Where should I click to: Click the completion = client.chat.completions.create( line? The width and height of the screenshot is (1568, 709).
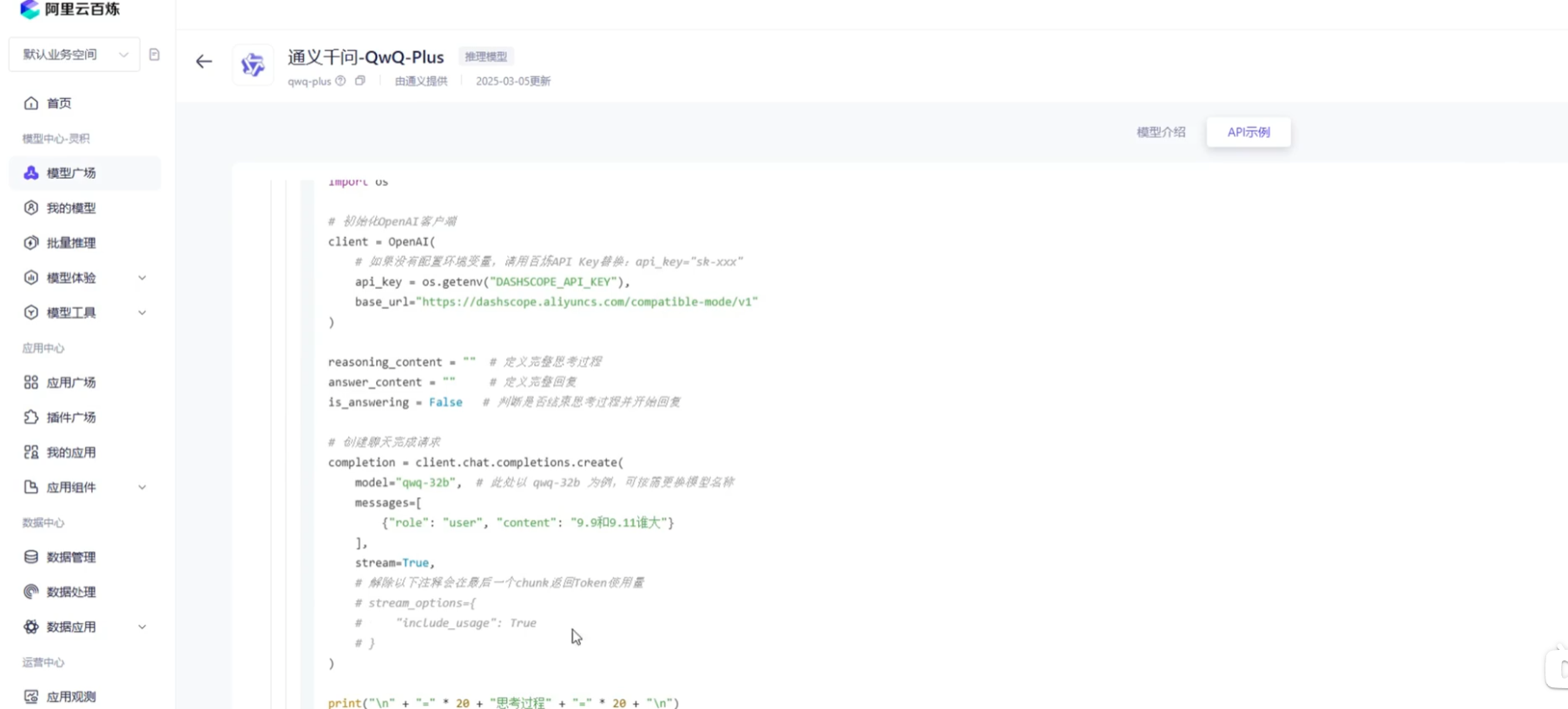[x=476, y=463]
